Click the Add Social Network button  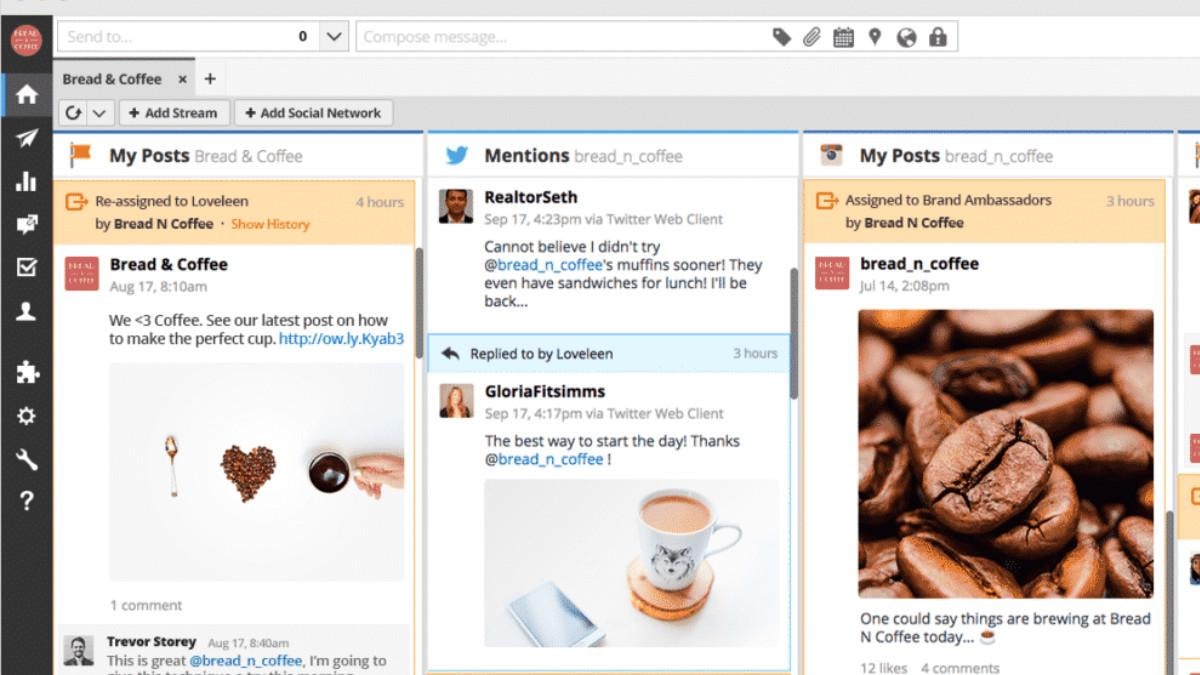pos(313,113)
